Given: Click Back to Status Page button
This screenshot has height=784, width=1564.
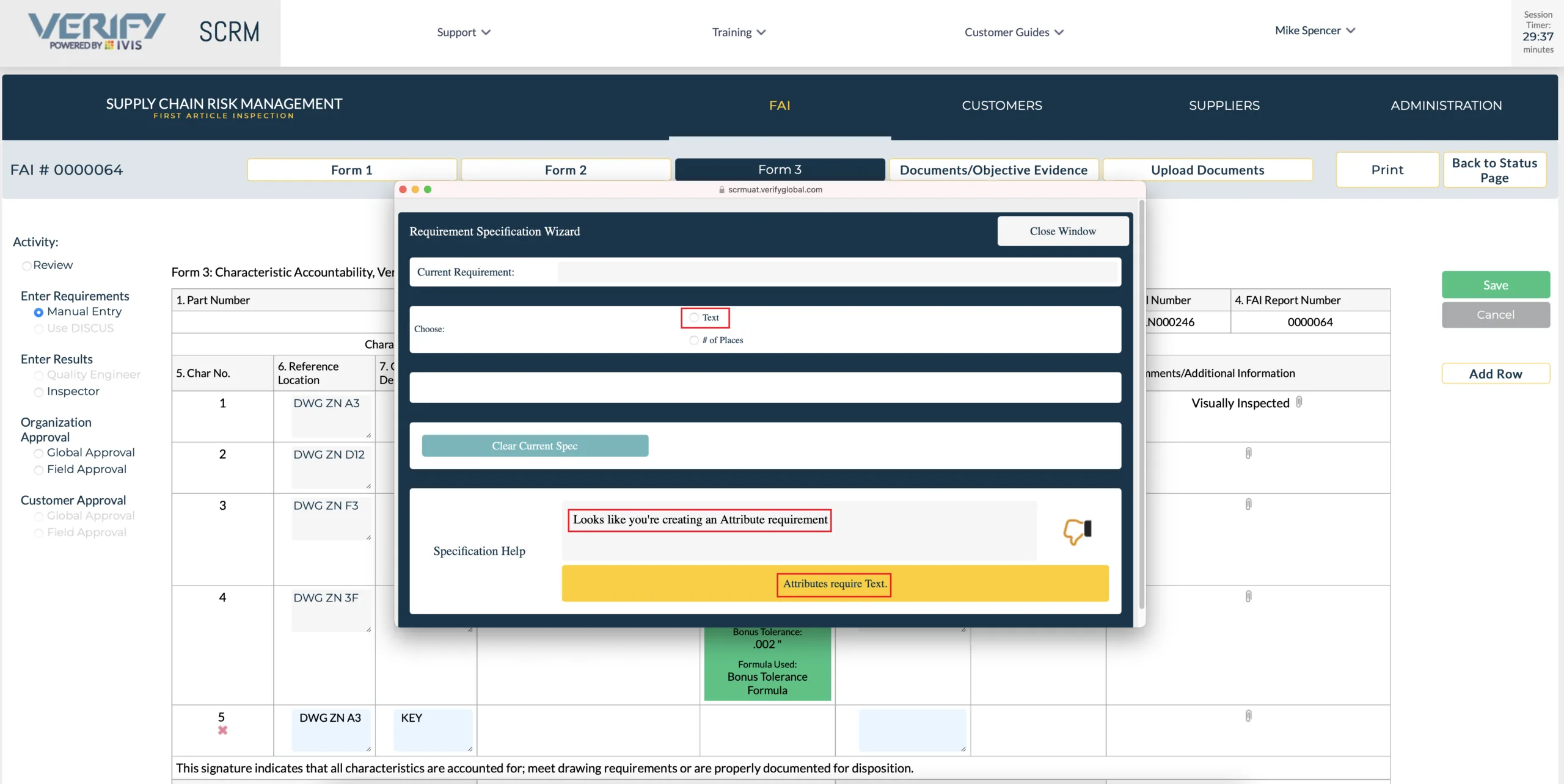Looking at the screenshot, I should point(1495,170).
